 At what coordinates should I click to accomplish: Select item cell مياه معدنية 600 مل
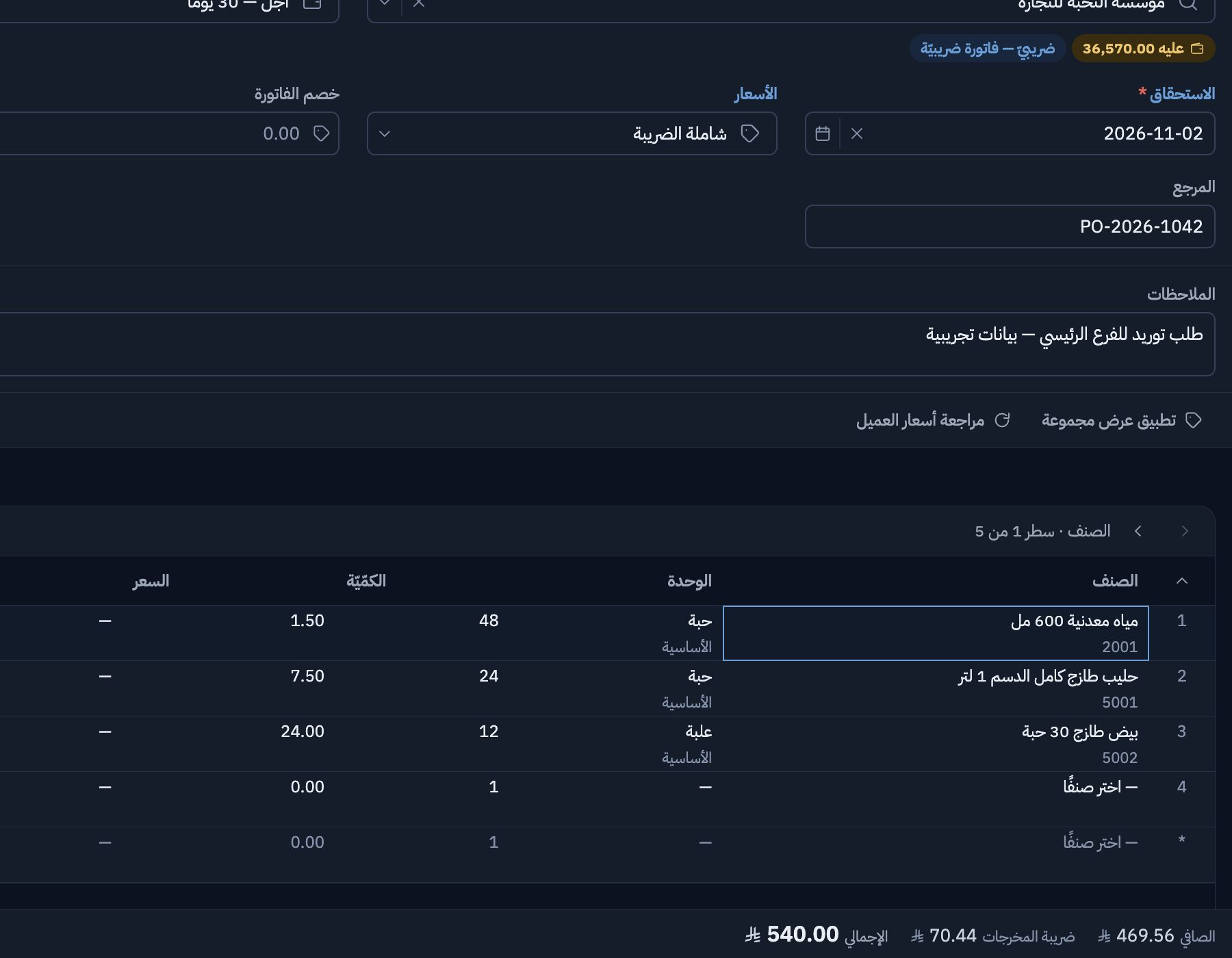pyautogui.click(x=936, y=633)
